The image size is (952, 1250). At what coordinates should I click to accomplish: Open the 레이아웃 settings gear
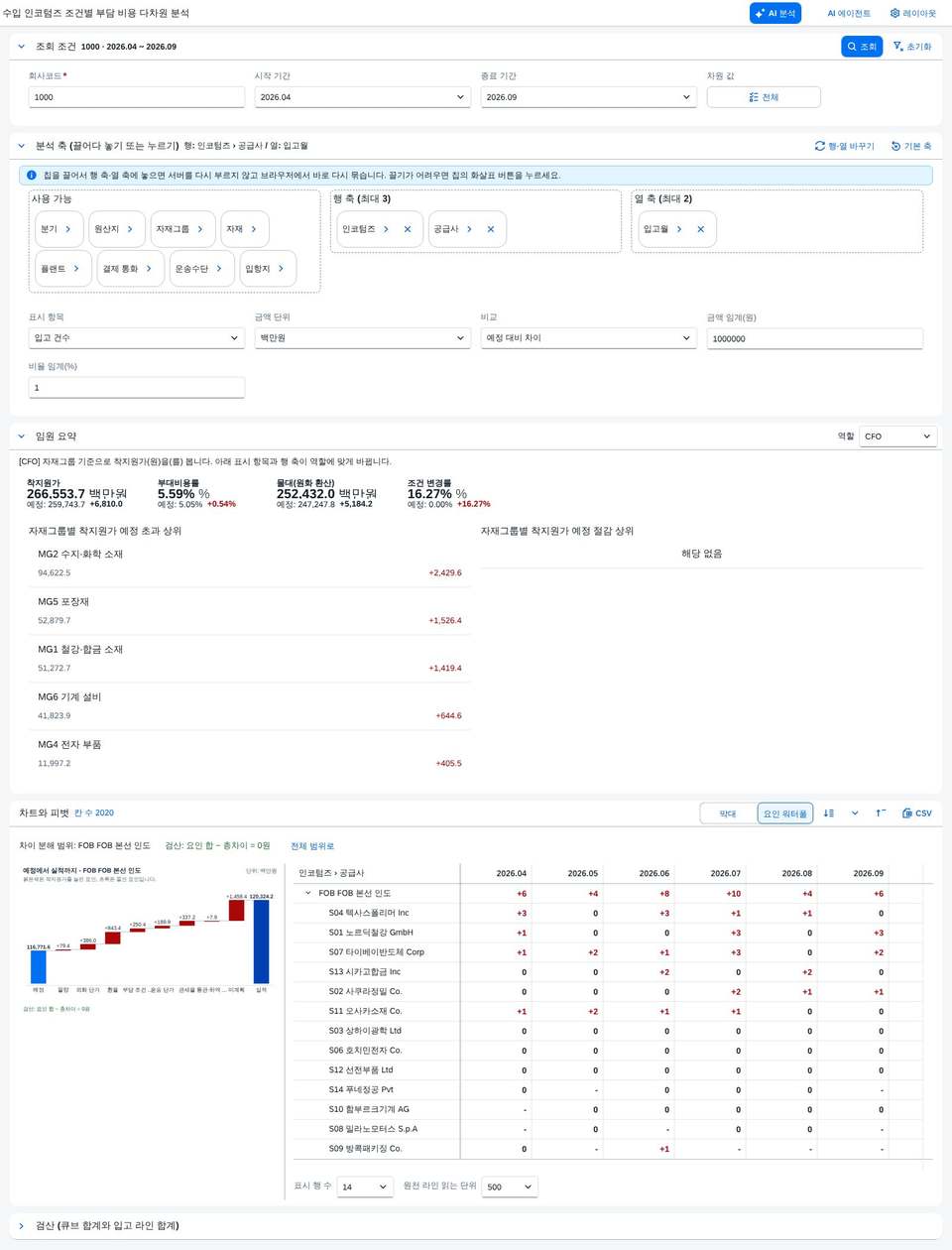tap(912, 13)
